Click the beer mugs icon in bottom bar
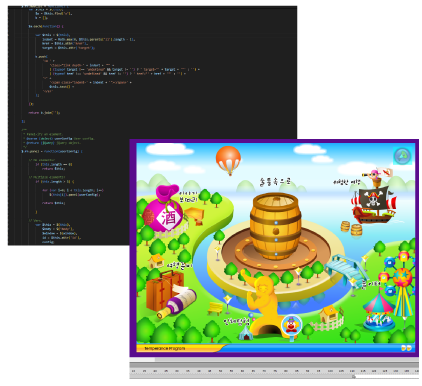 click(x=406, y=348)
